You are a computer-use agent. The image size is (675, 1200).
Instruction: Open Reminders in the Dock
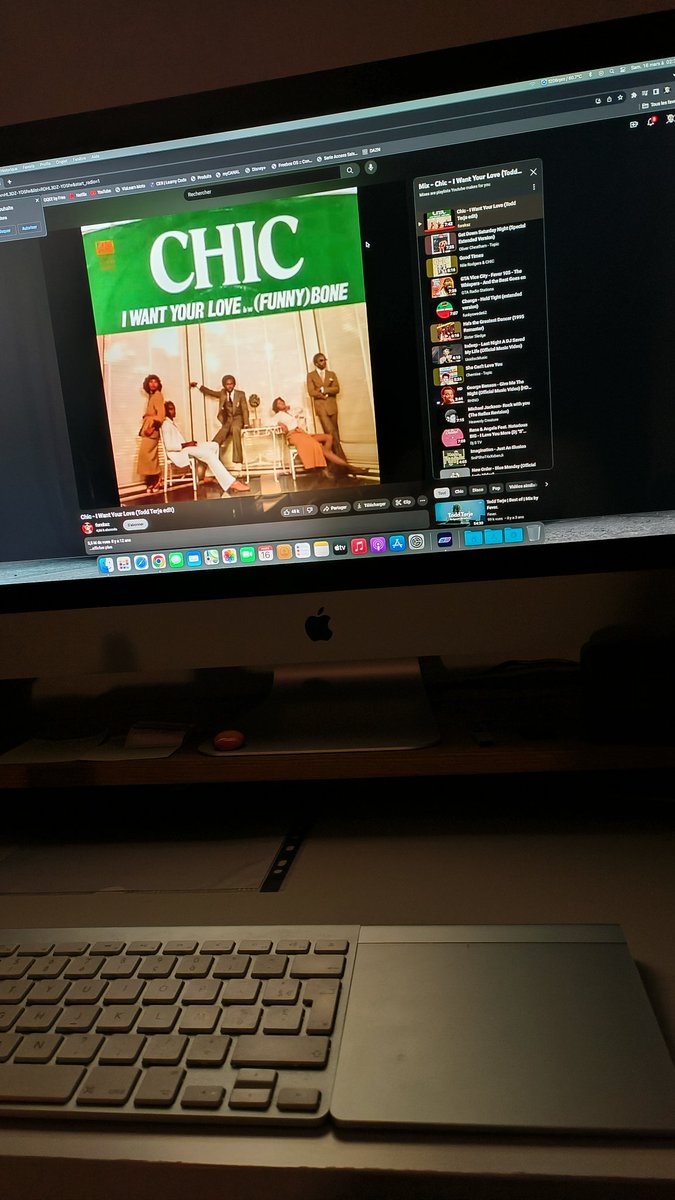303,551
